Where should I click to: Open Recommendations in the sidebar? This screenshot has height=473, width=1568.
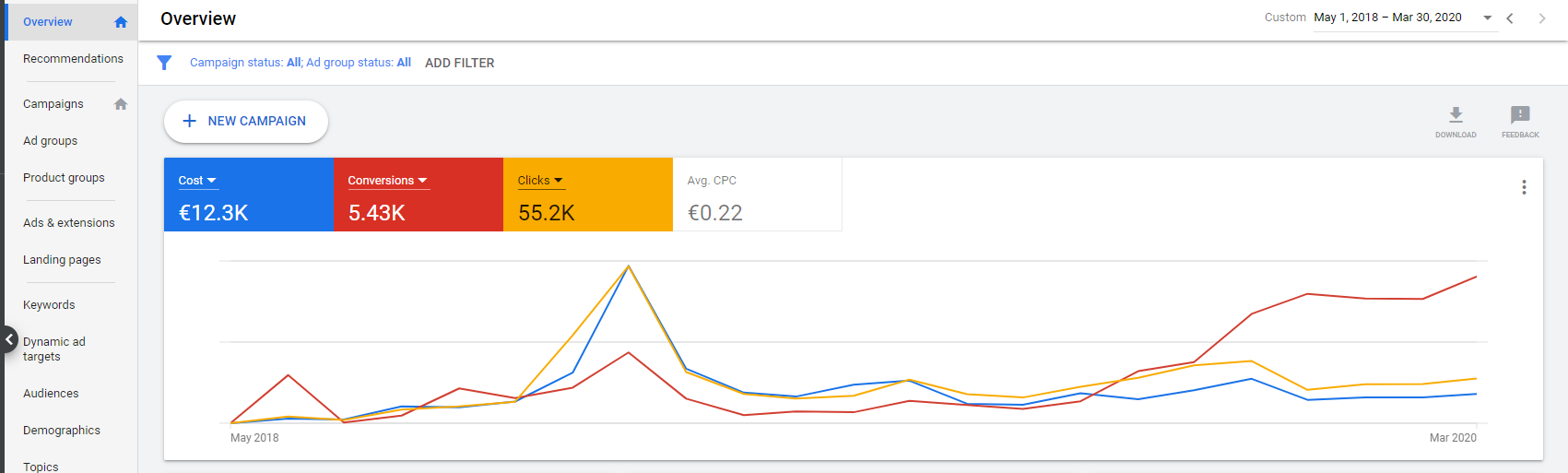pyautogui.click(x=73, y=58)
